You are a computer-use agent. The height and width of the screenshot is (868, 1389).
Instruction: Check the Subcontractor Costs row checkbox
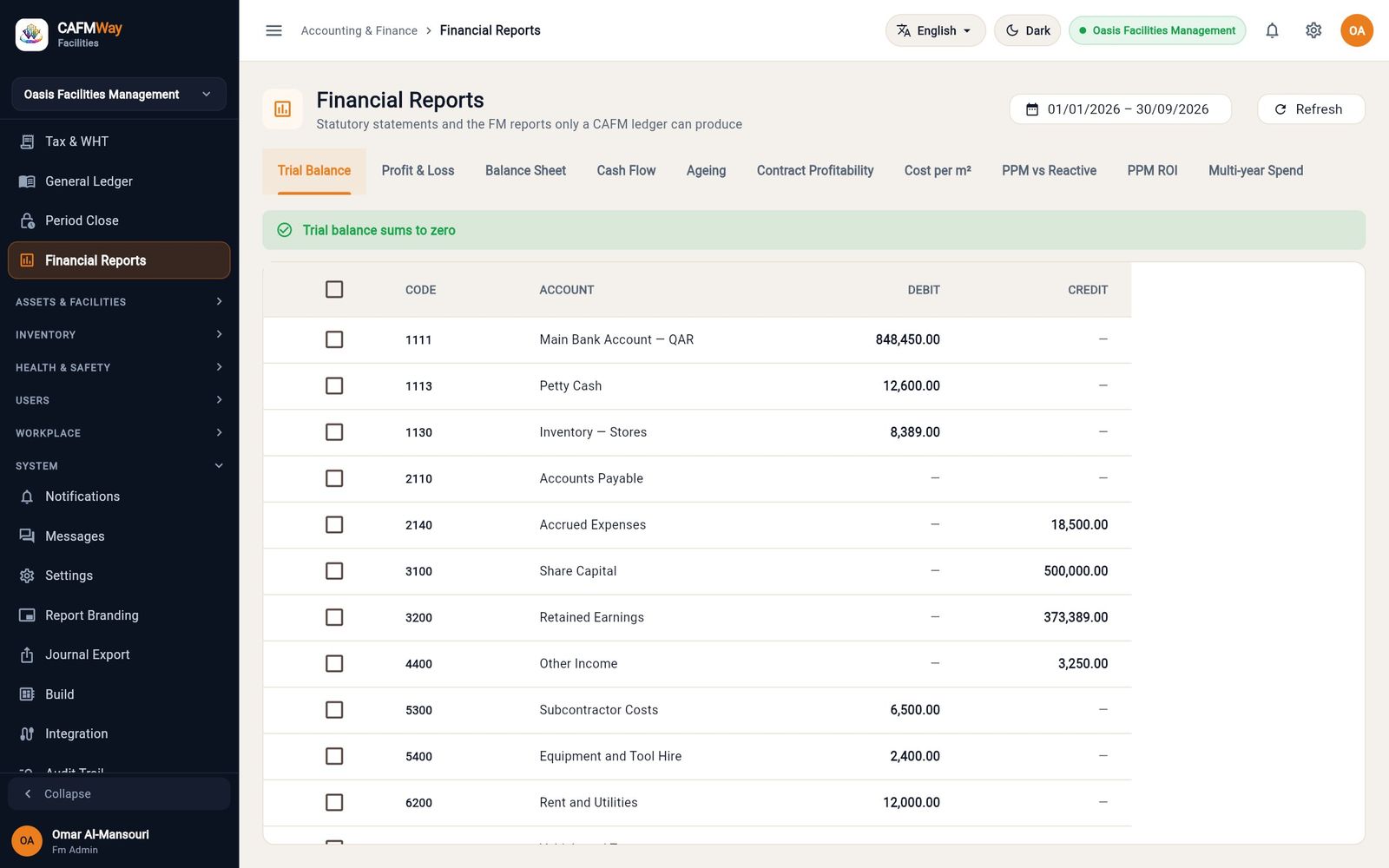[334, 710]
